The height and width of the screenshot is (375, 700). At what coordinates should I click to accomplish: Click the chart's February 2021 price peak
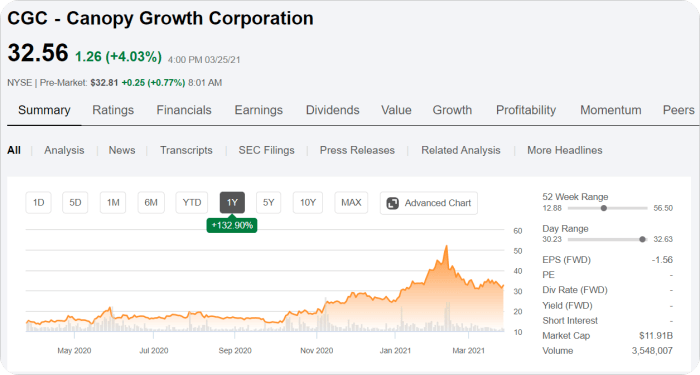[x=446, y=246]
